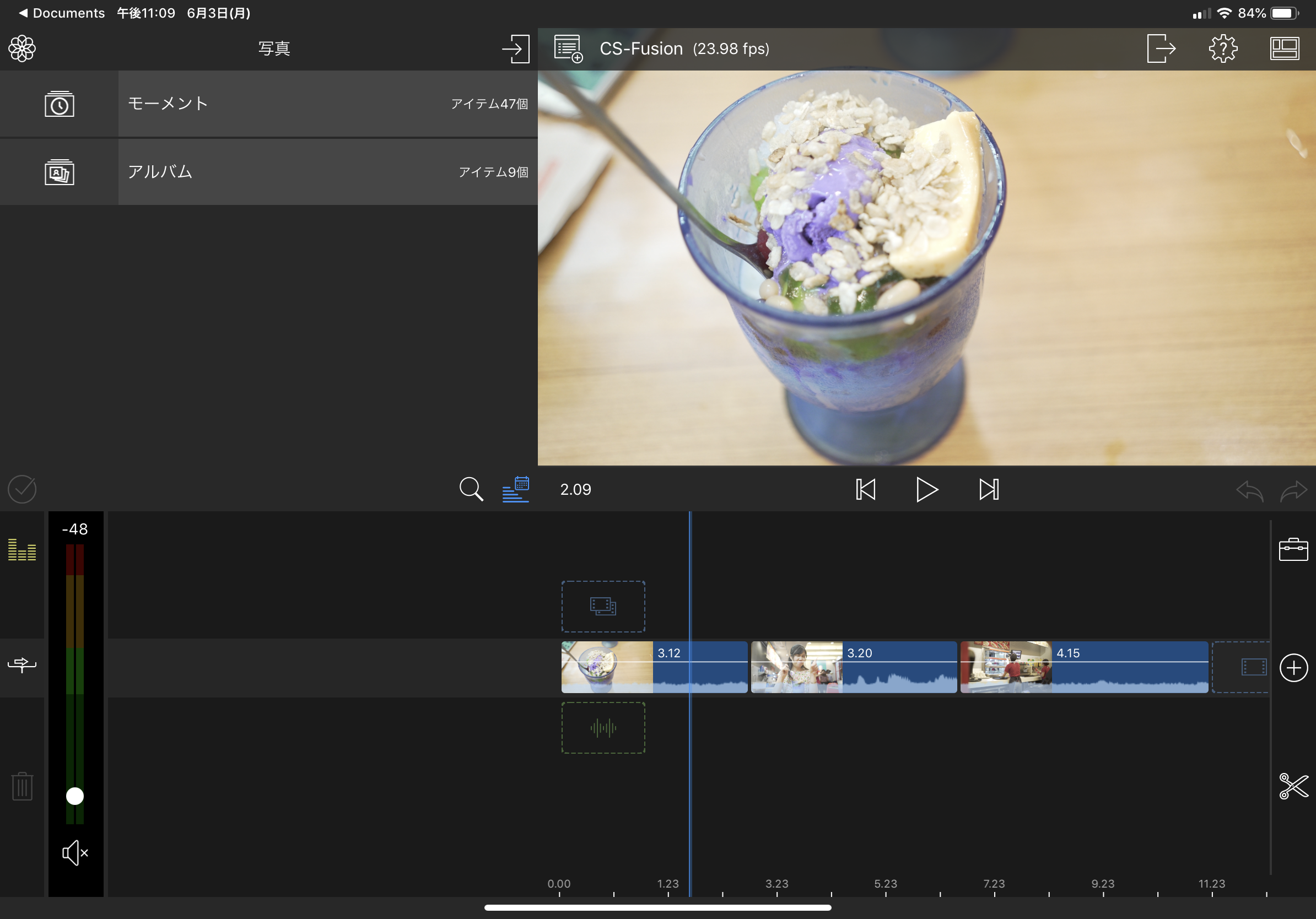
Task: Open the photo flower source icon
Action: click(x=23, y=48)
